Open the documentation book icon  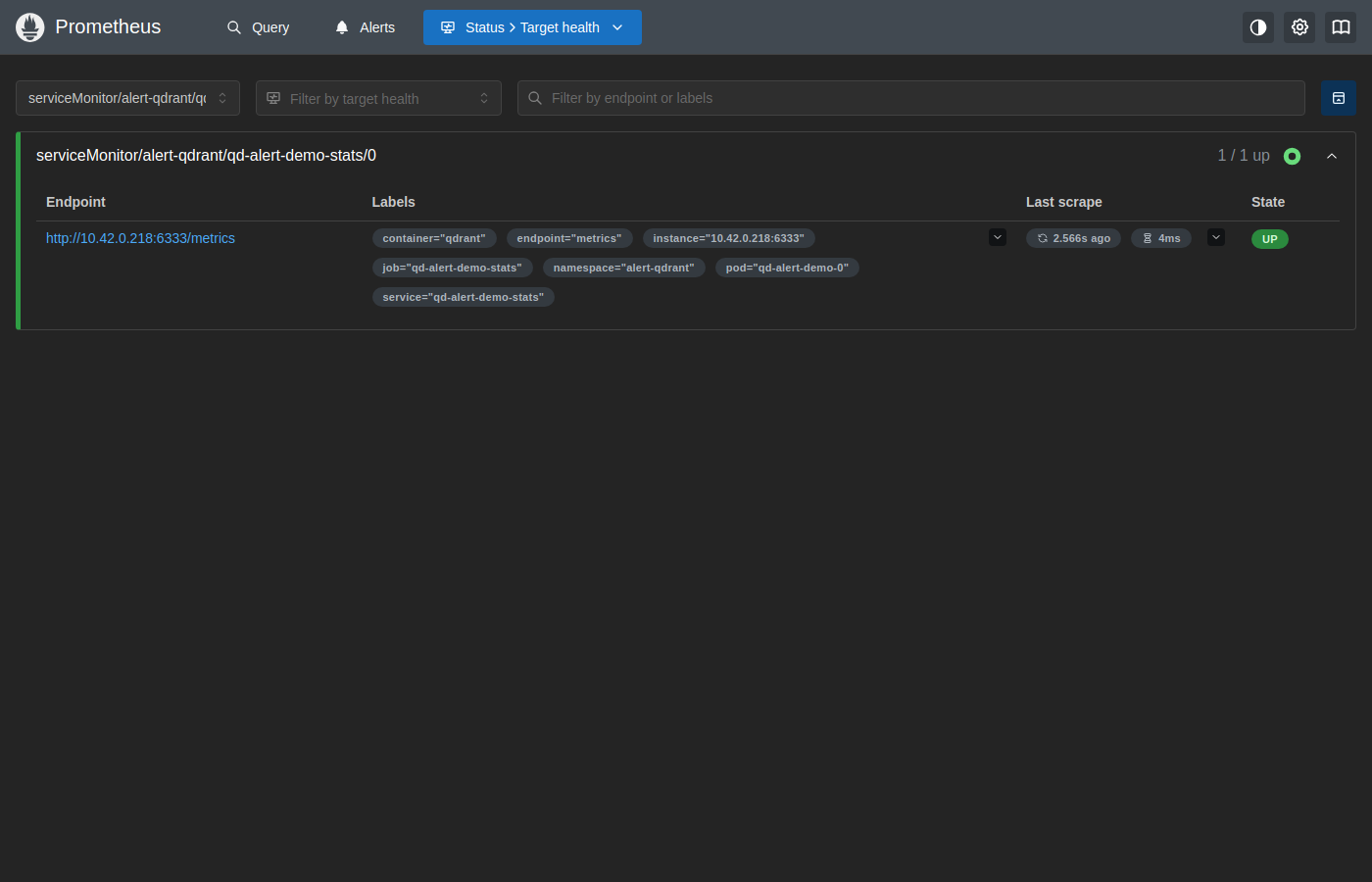(1341, 27)
